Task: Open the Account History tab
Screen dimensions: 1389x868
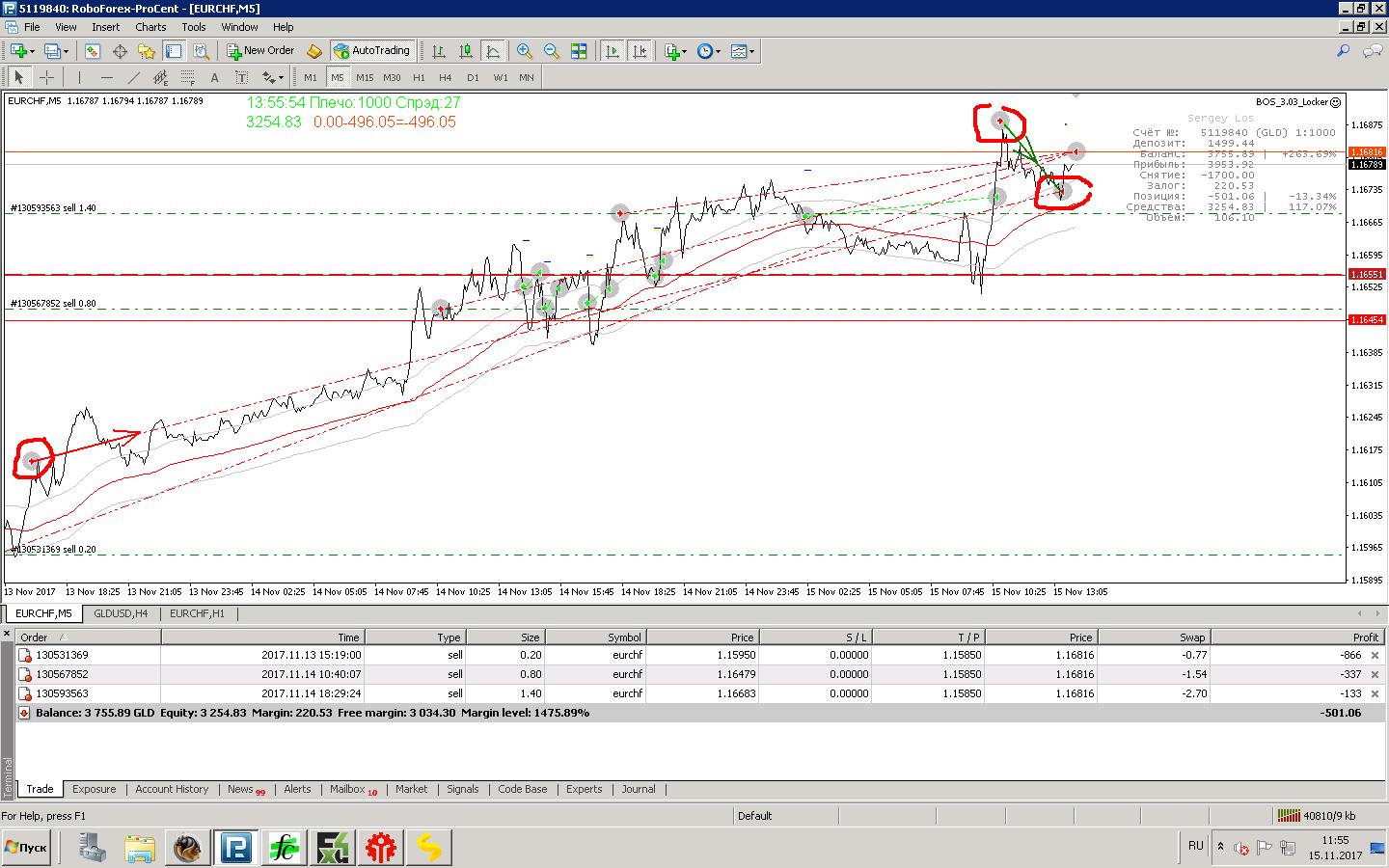Action: tap(172, 789)
